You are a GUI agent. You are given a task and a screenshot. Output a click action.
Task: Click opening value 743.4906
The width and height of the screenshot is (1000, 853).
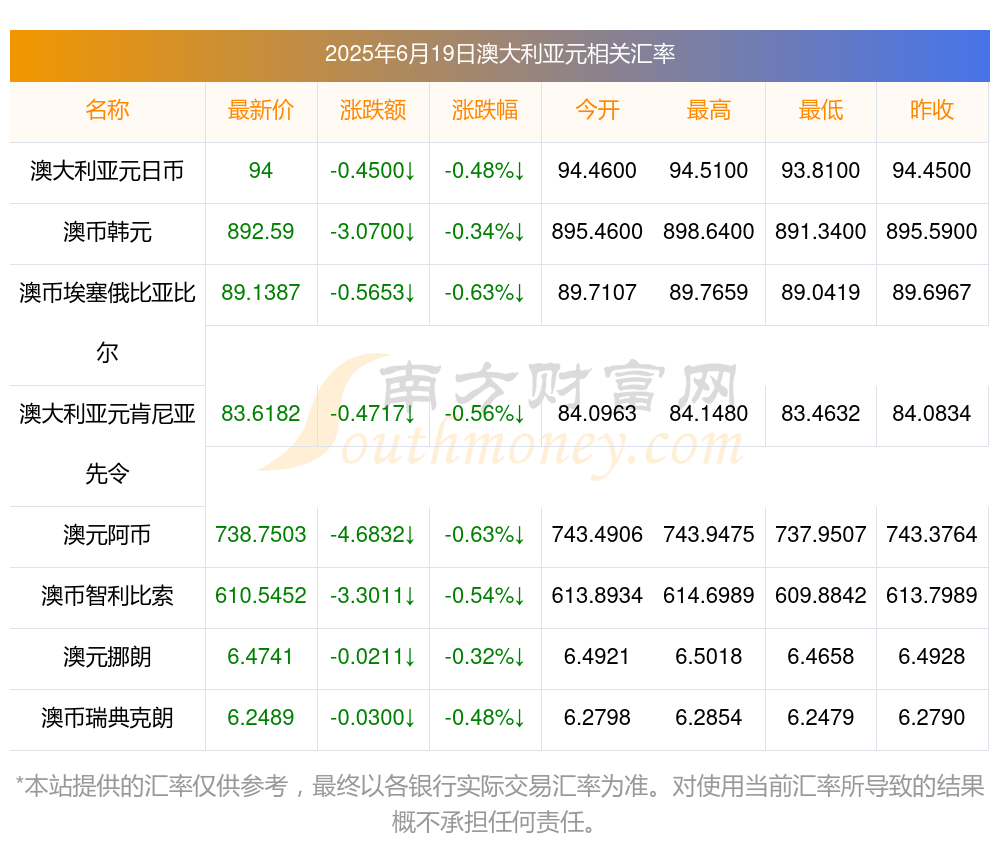[597, 534]
